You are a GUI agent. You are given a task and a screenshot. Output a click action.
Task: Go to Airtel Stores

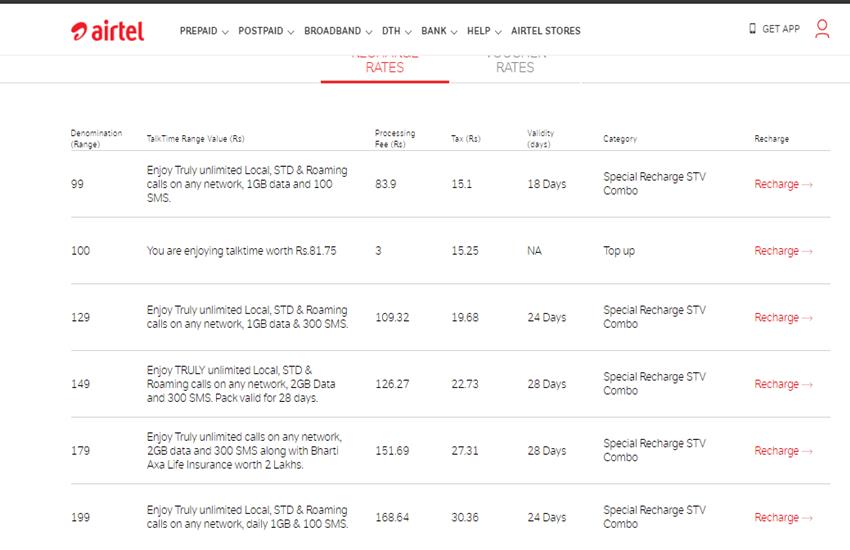pyautogui.click(x=545, y=31)
